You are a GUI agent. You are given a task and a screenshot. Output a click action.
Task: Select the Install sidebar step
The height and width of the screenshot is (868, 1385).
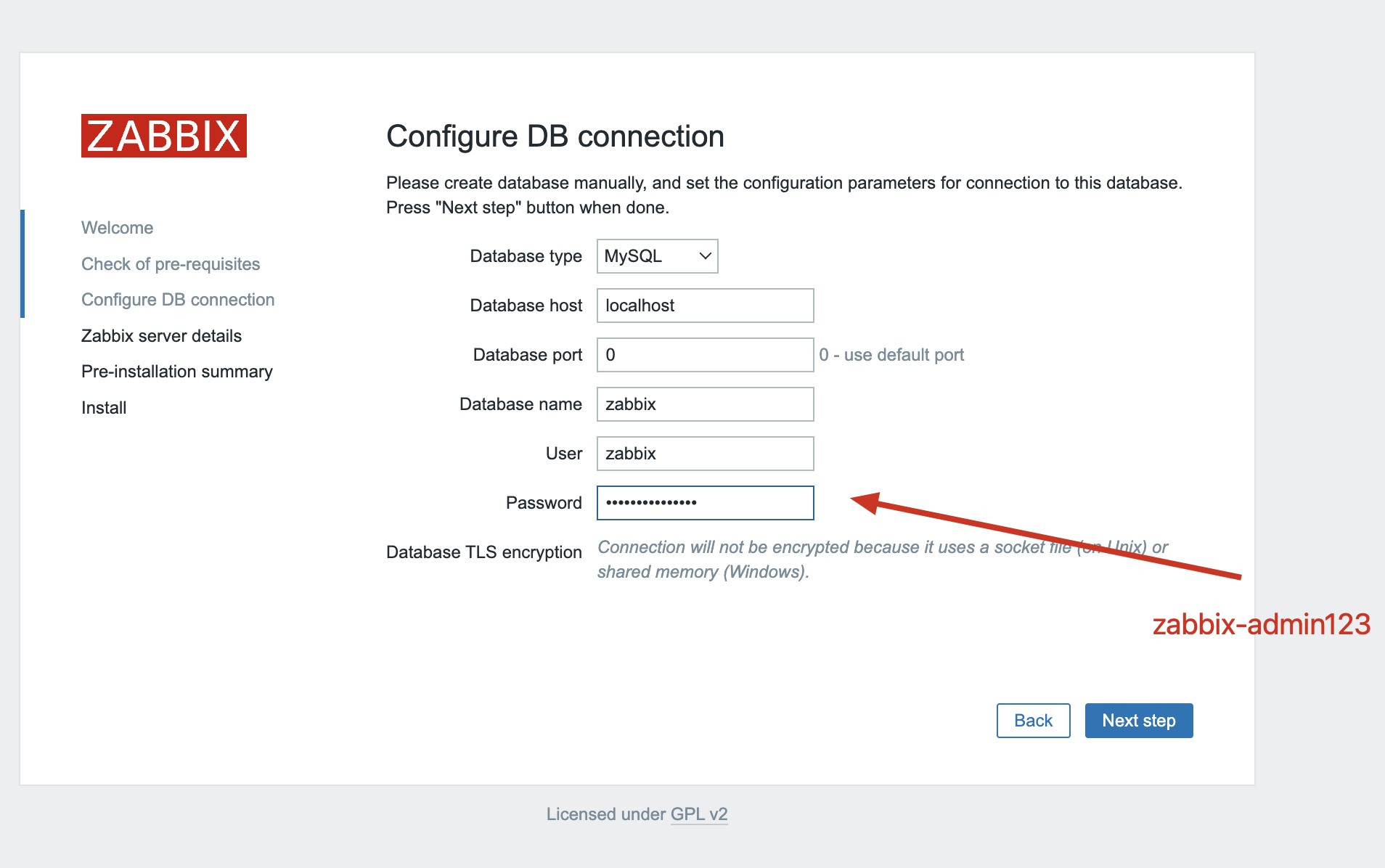click(104, 408)
